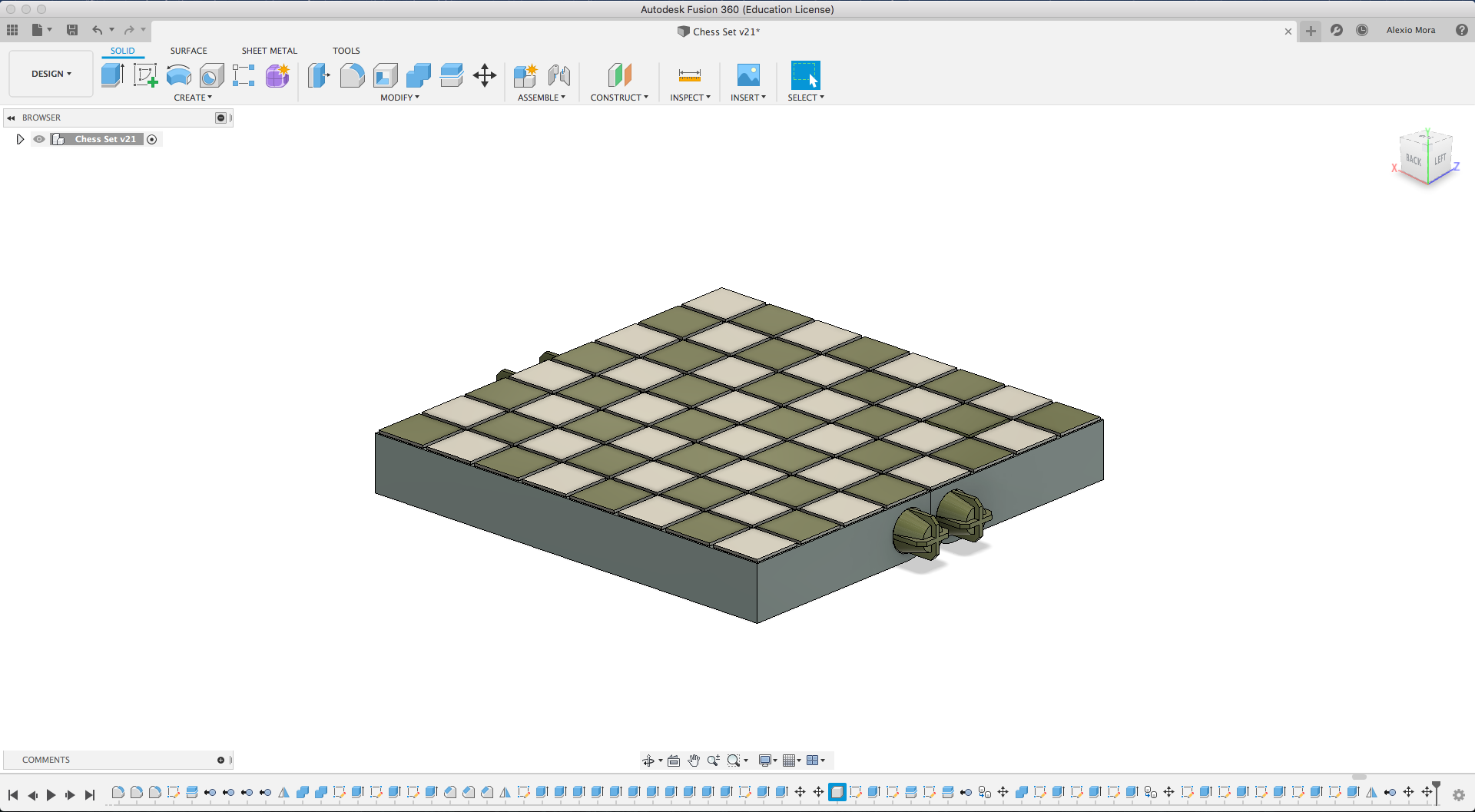
Task: Click the New Component icon
Action: pos(525,75)
